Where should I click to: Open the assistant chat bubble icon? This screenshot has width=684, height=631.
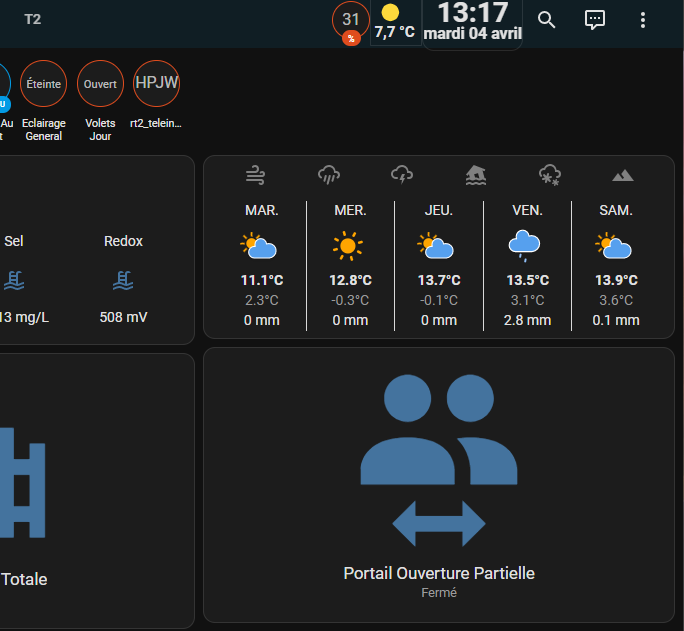(595, 20)
